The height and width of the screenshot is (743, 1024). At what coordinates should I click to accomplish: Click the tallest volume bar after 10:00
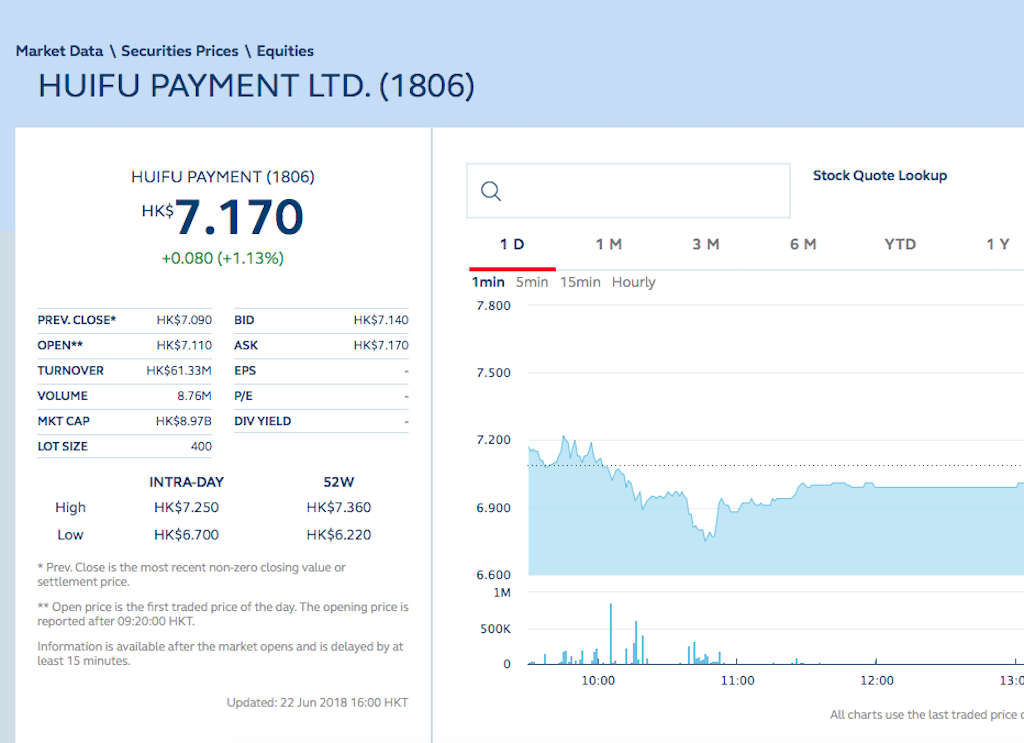610,635
